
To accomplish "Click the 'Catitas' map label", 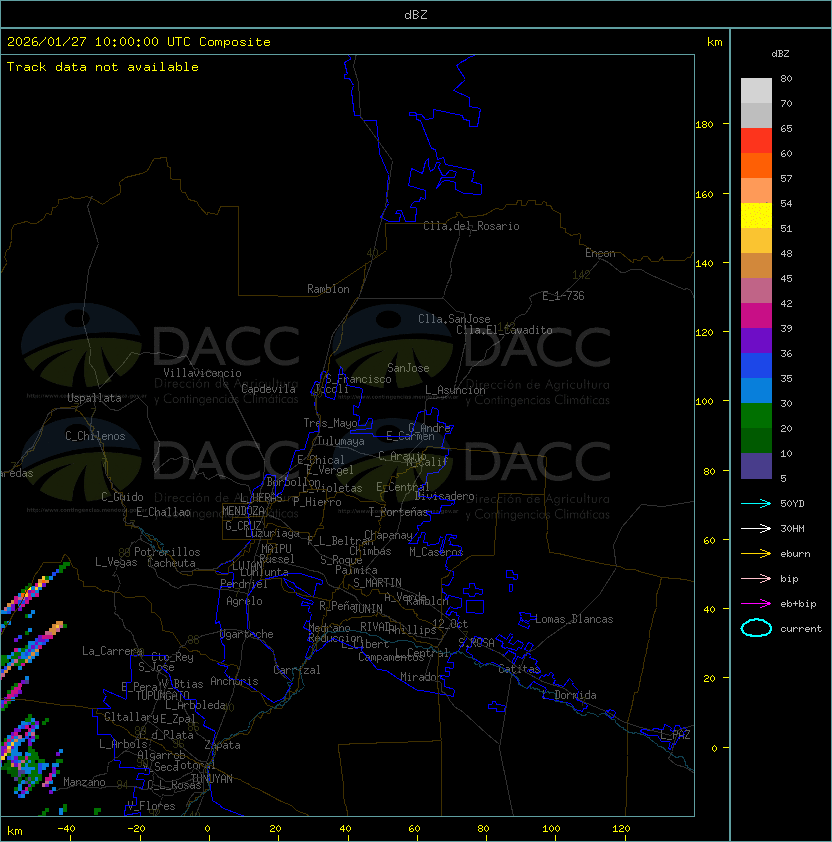I will (x=519, y=669).
